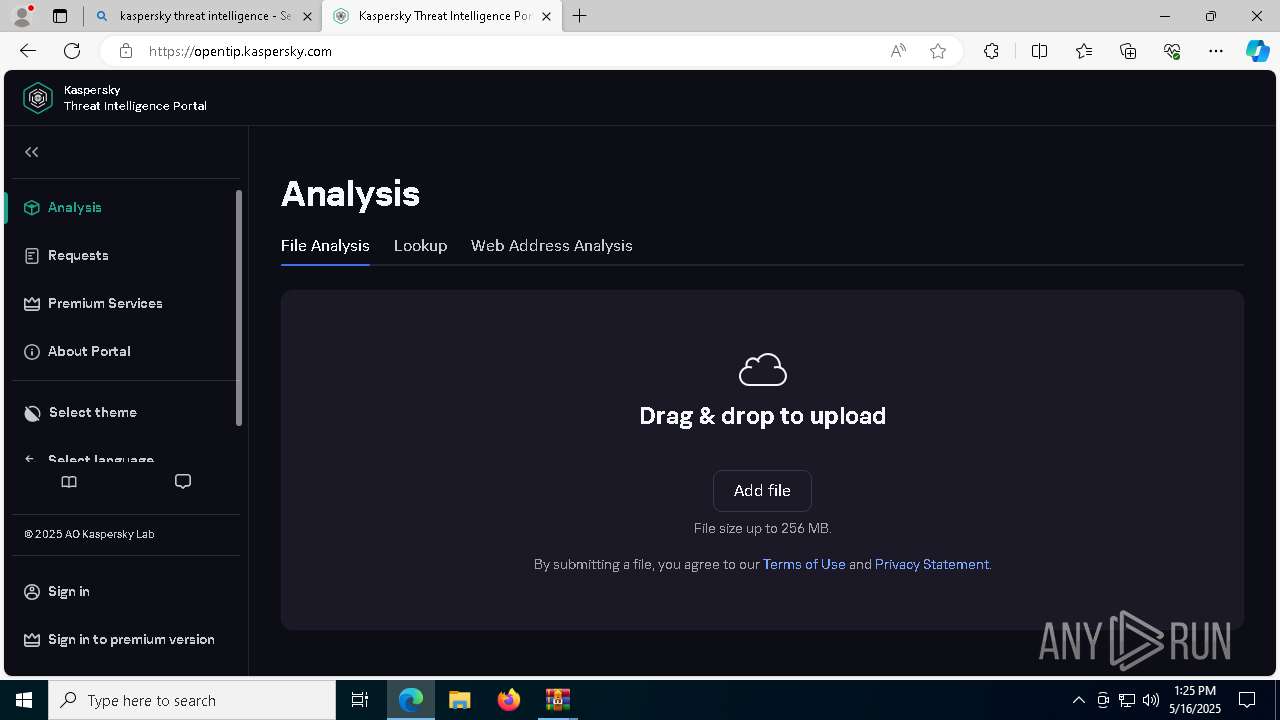Image resolution: width=1280 pixels, height=720 pixels.
Task: Open Premium Services in sidebar
Action: pyautogui.click(x=93, y=303)
